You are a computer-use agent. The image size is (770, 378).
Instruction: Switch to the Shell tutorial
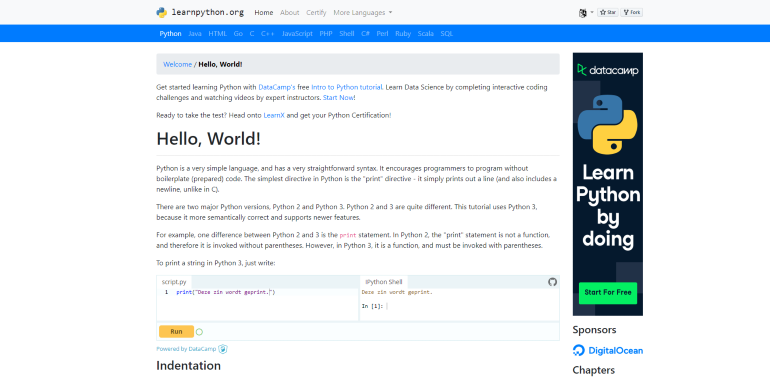click(x=347, y=34)
